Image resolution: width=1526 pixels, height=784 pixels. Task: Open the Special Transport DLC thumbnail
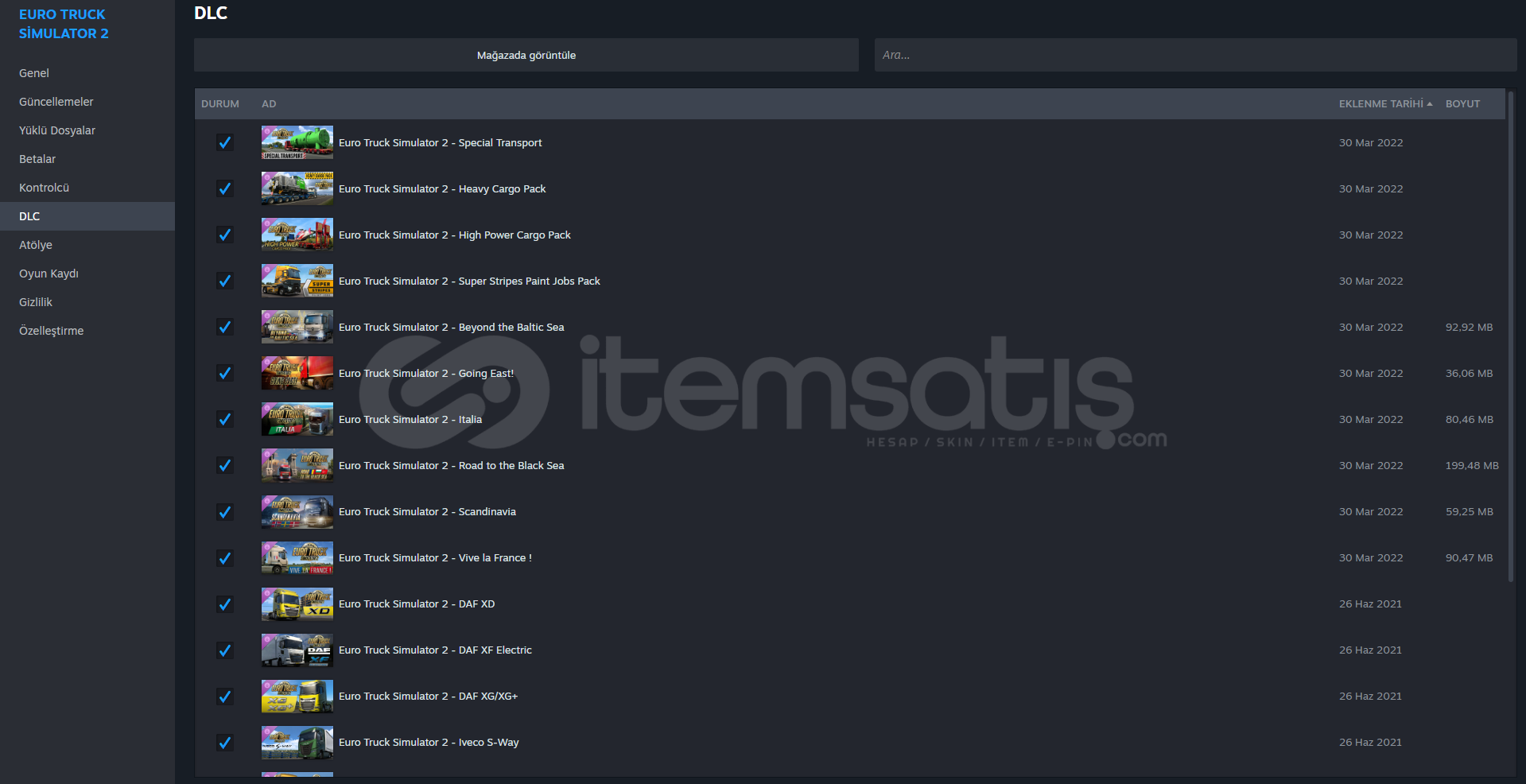pos(297,142)
